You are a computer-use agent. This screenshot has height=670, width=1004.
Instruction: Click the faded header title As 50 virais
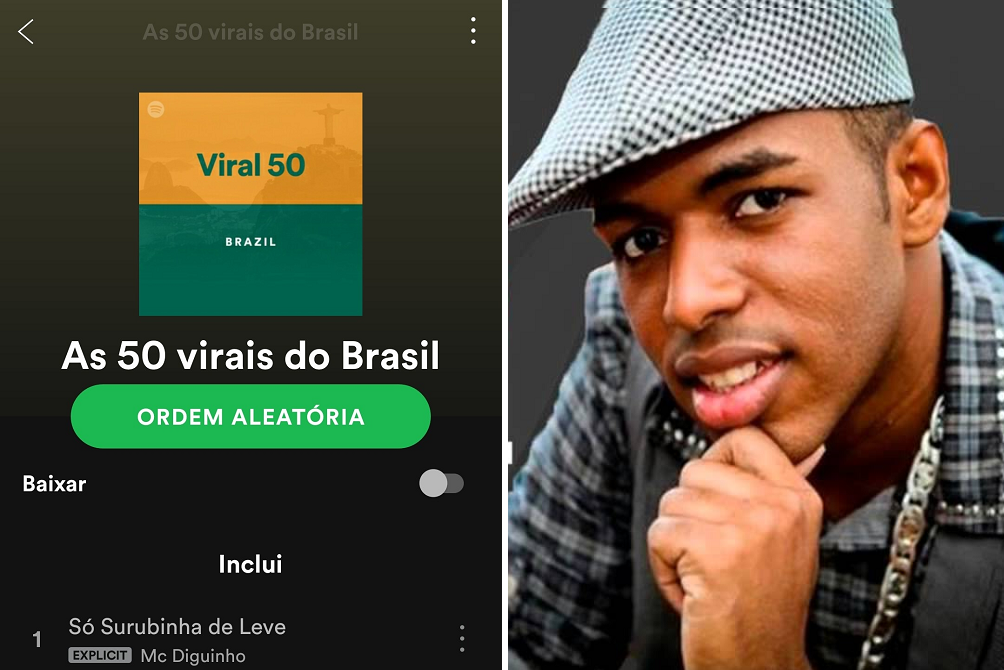[x=250, y=32]
